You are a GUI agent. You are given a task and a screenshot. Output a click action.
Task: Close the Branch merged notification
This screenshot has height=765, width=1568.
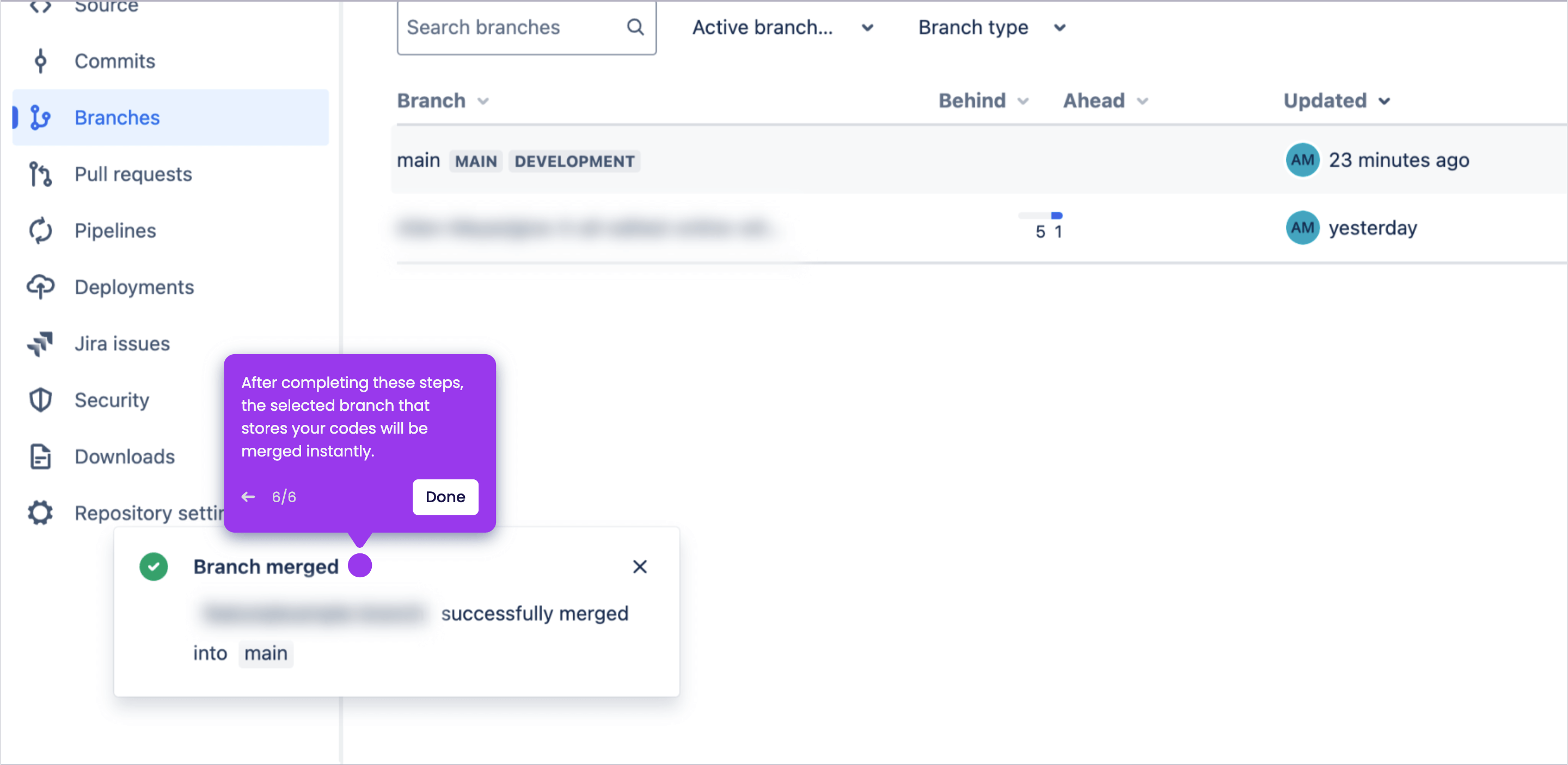pyautogui.click(x=639, y=566)
